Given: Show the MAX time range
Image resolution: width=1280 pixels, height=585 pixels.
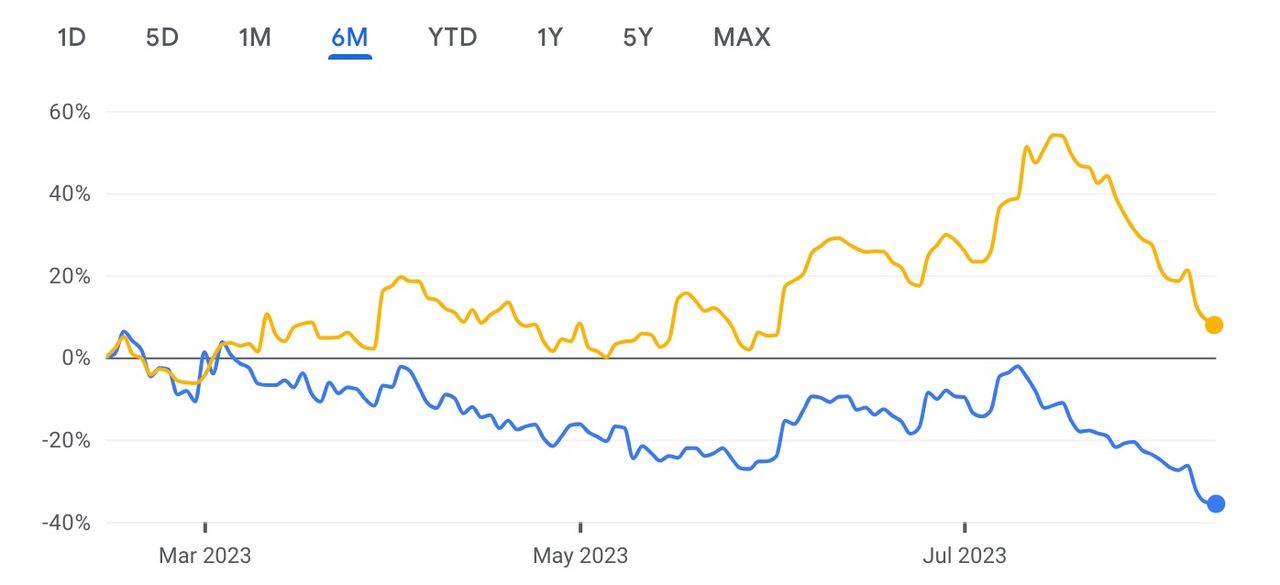Looking at the screenshot, I should [742, 38].
